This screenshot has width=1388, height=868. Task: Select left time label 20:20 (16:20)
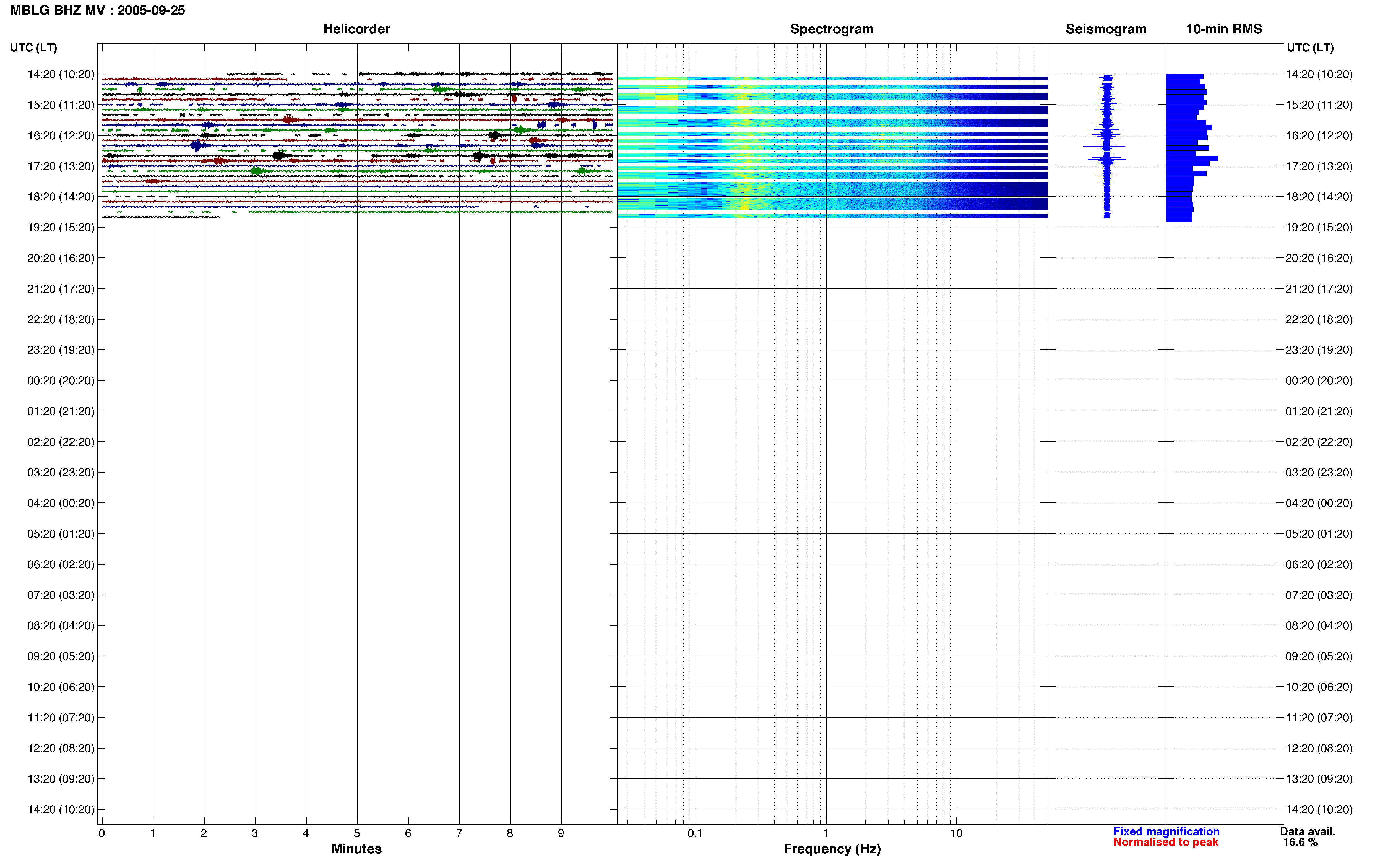pos(61,258)
